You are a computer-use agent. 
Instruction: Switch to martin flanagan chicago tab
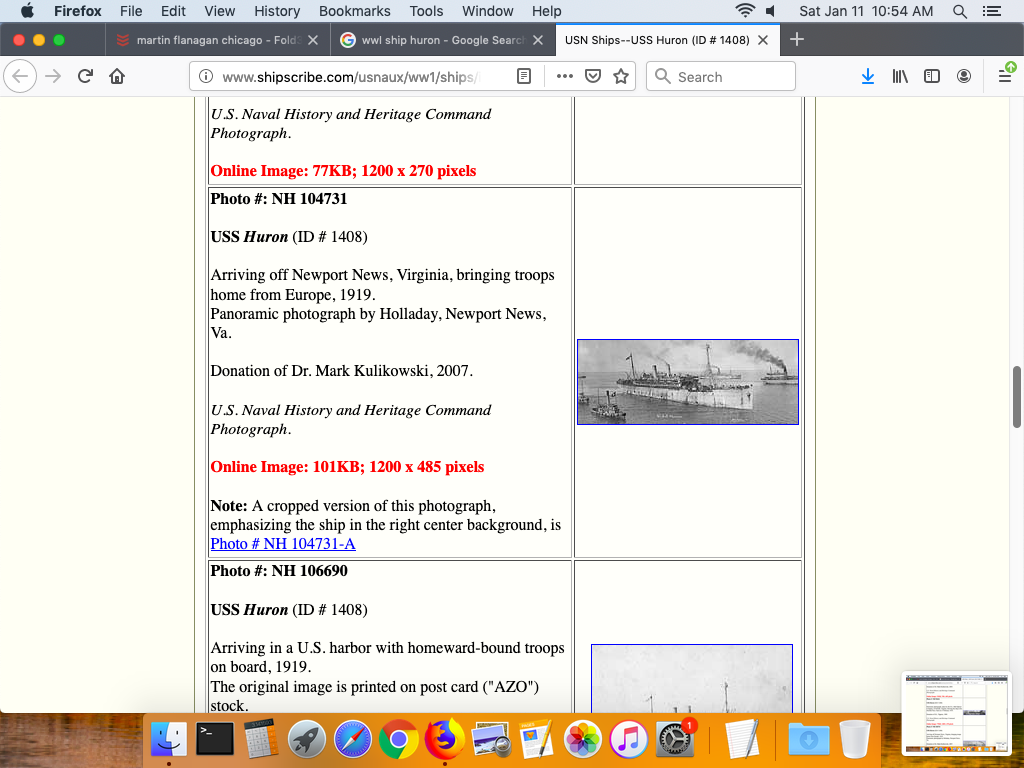(x=216, y=40)
